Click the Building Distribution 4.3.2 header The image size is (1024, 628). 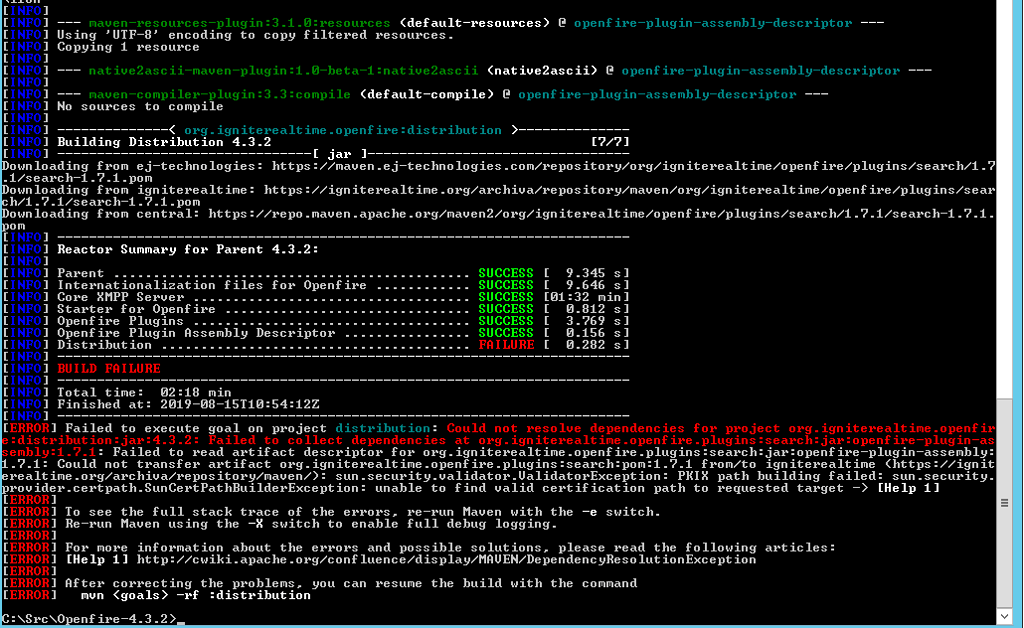coord(200,141)
